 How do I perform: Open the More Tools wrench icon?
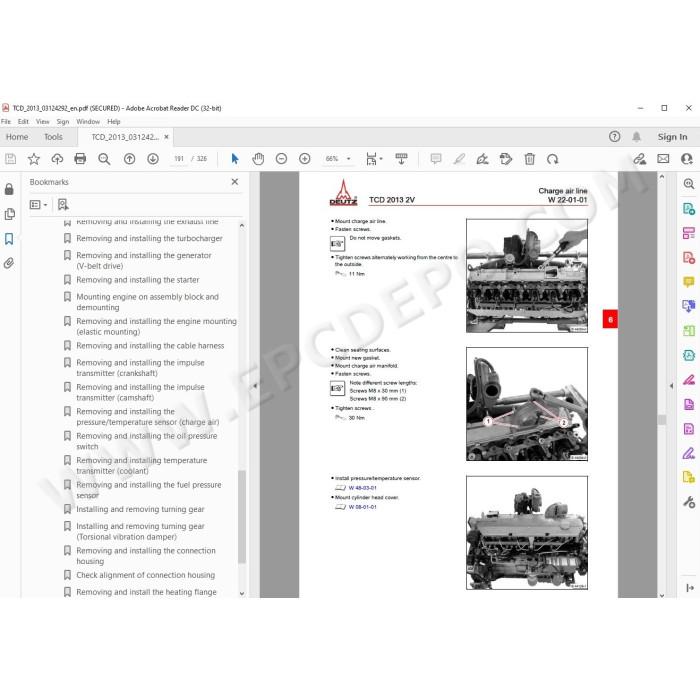(x=689, y=502)
